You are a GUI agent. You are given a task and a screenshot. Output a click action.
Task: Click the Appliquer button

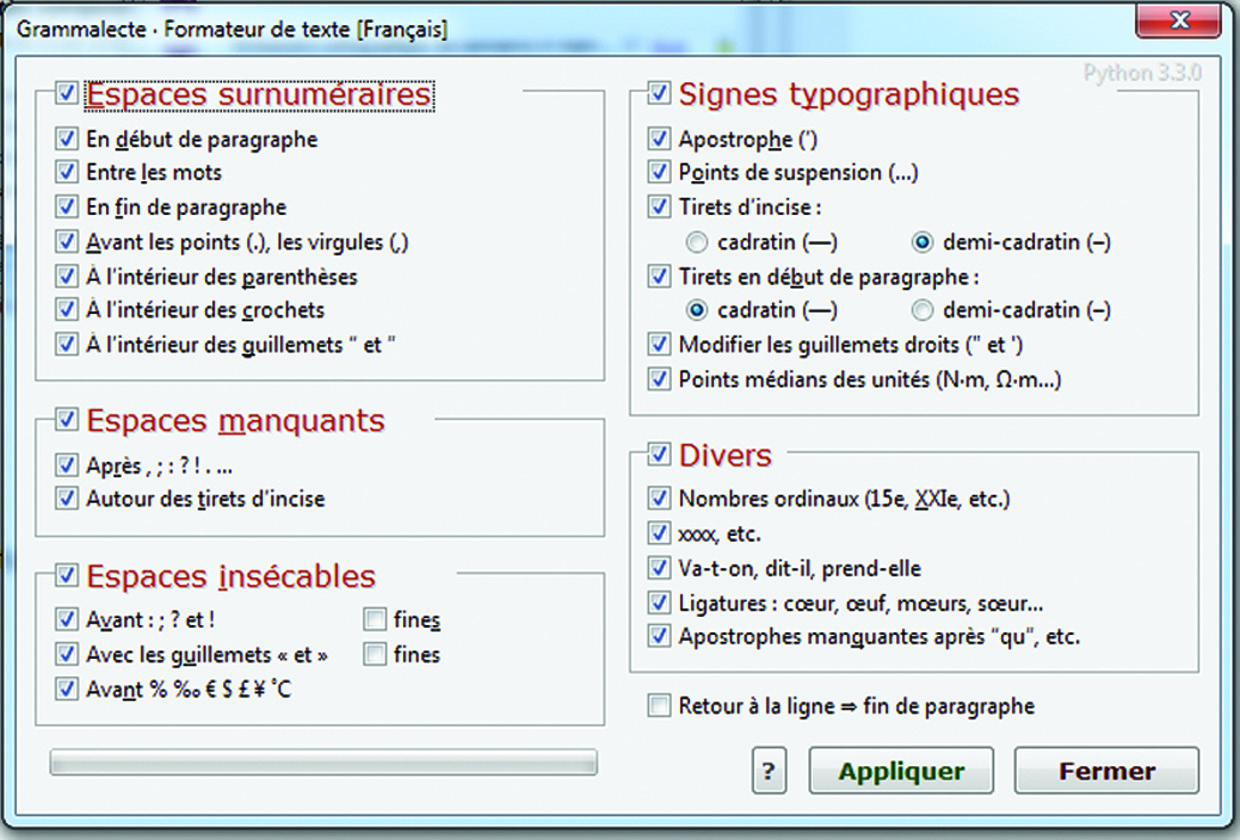[x=901, y=771]
